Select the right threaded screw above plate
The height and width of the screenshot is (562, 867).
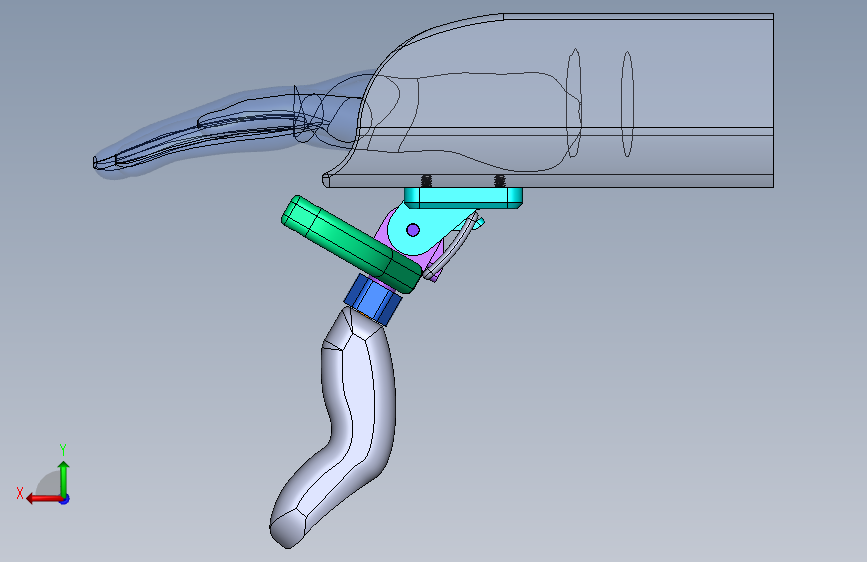[x=499, y=181]
